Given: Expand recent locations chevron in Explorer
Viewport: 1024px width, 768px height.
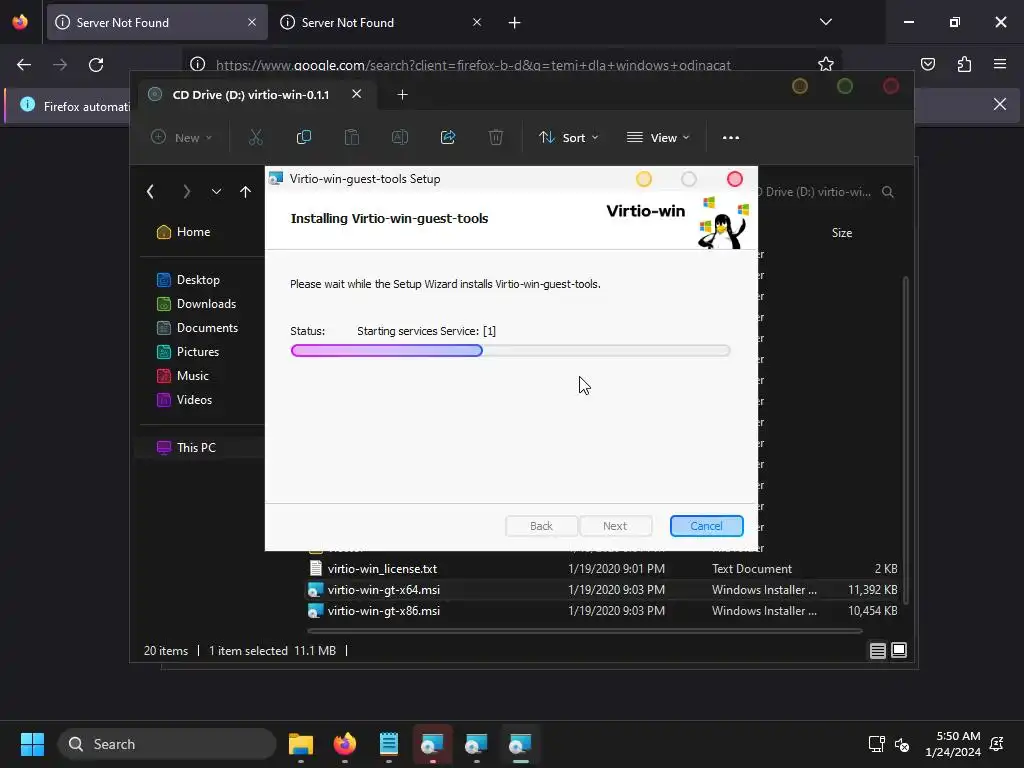Looking at the screenshot, I should 216,191.
